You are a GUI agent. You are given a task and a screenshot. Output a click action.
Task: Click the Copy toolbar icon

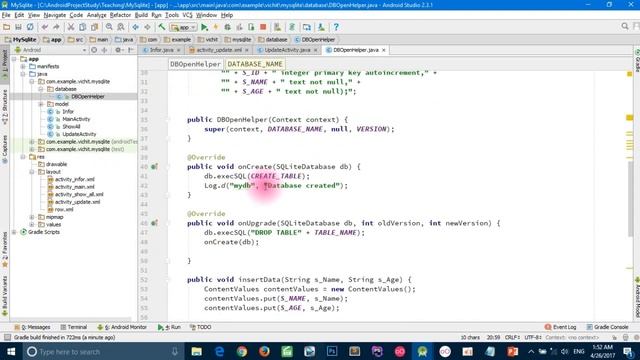point(82,27)
